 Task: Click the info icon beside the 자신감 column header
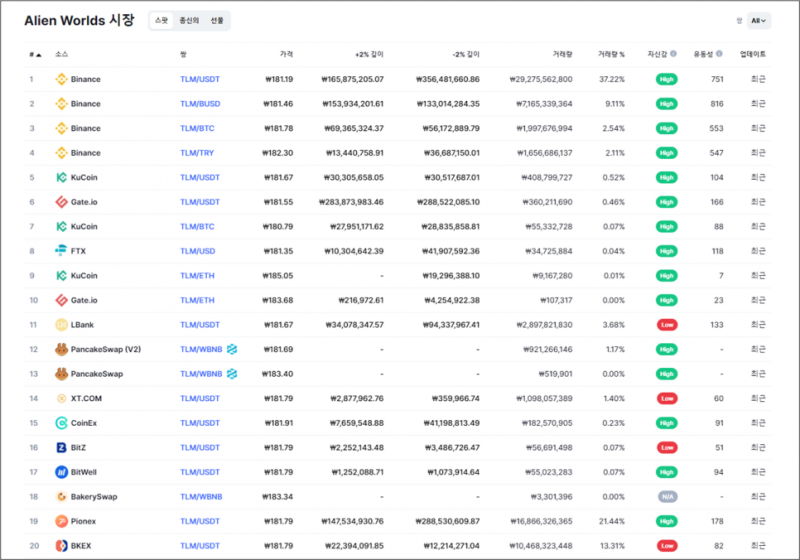pyautogui.click(x=673, y=54)
